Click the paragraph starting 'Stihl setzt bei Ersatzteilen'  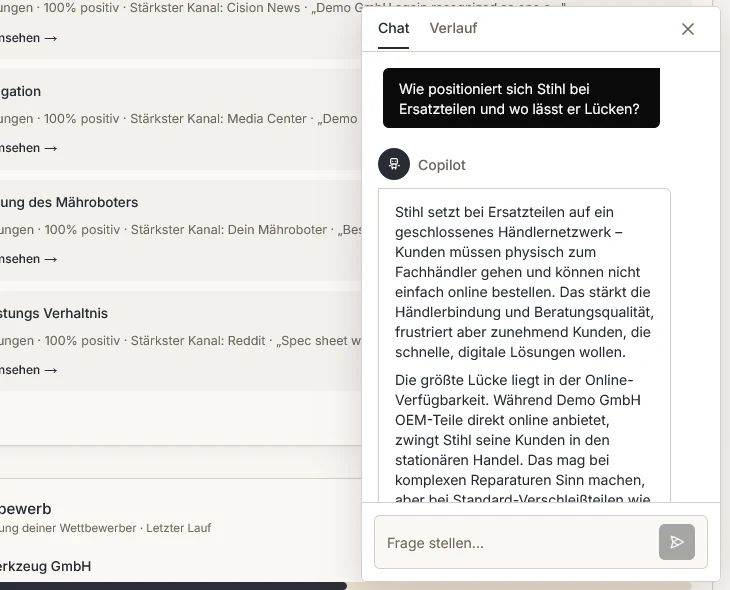click(x=524, y=282)
